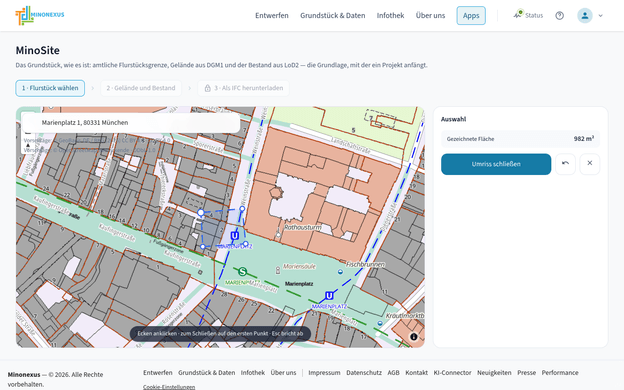Click the polygon corner near Weinstraße
624x390 pixels.
click(242, 209)
